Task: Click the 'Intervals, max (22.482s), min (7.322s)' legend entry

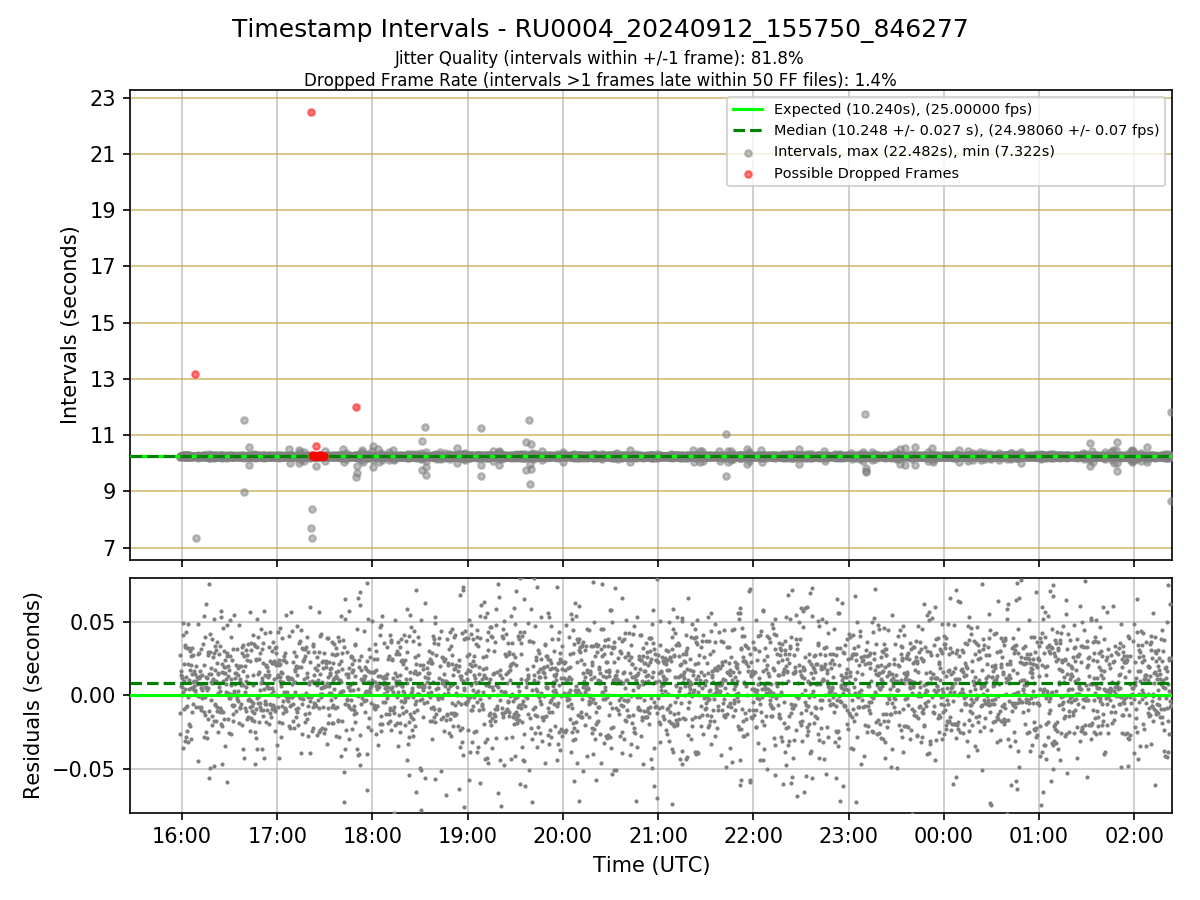Action: 914,151
